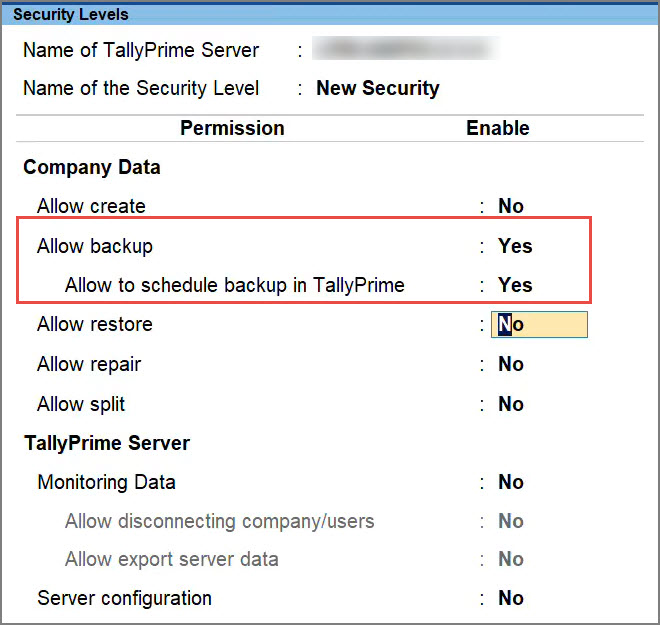Select the TallyPrime Server section heading
This screenshot has height=625, width=660.
(107, 443)
